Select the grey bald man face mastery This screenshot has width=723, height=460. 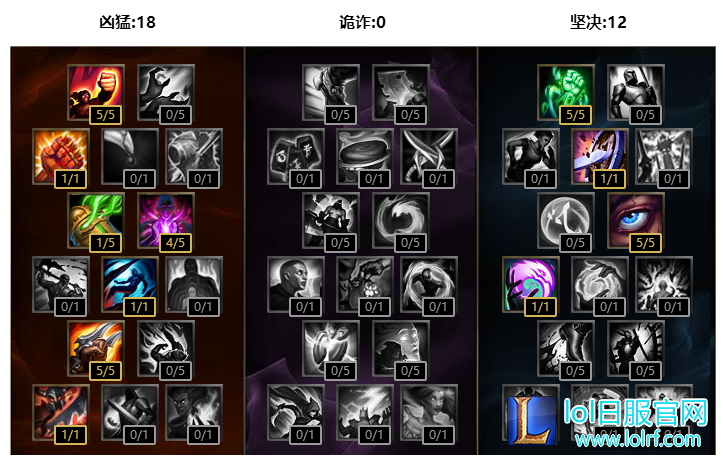[296, 285]
